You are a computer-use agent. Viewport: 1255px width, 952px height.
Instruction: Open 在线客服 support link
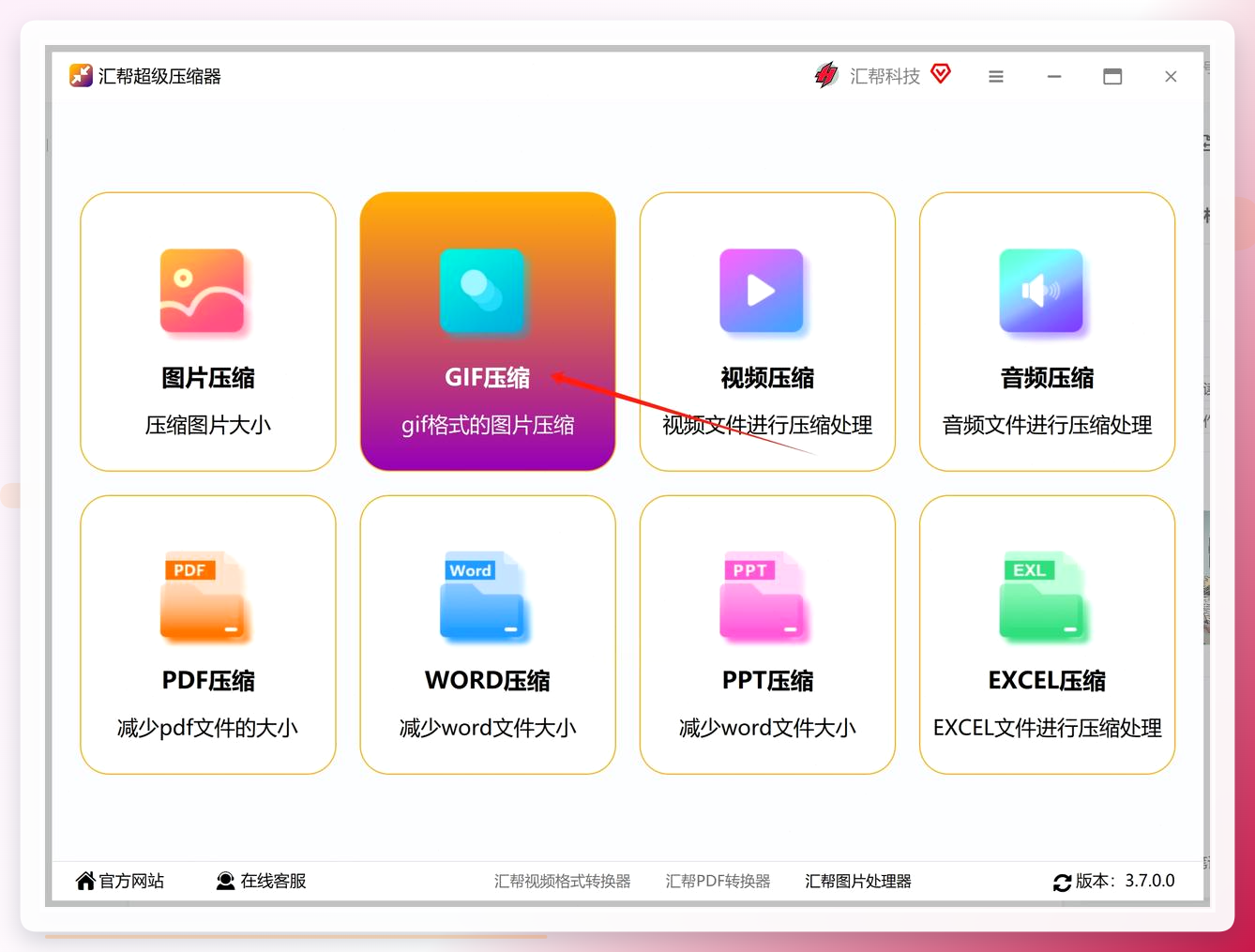[273, 881]
